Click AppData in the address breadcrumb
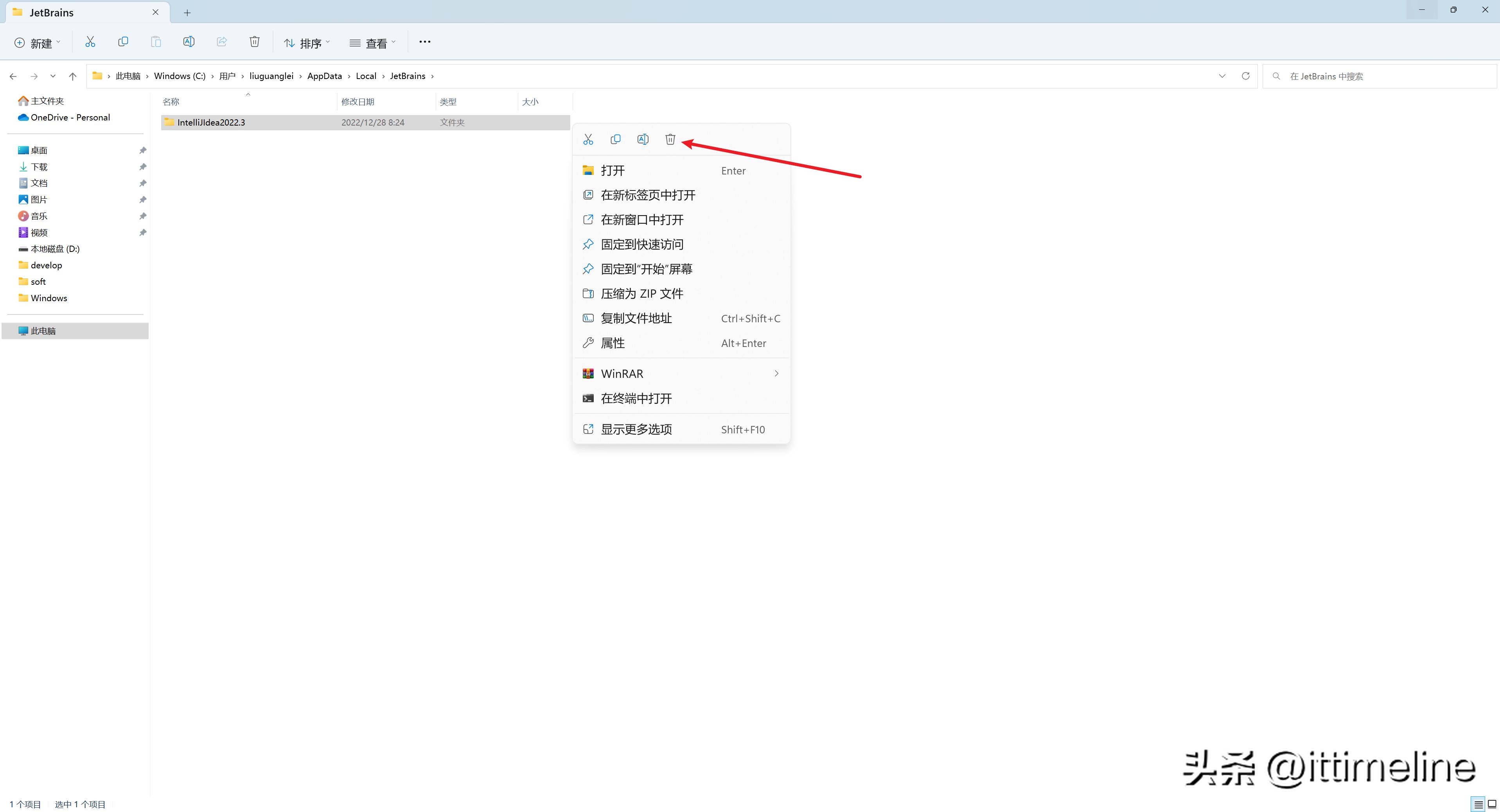The width and height of the screenshot is (1500, 812). coord(324,76)
